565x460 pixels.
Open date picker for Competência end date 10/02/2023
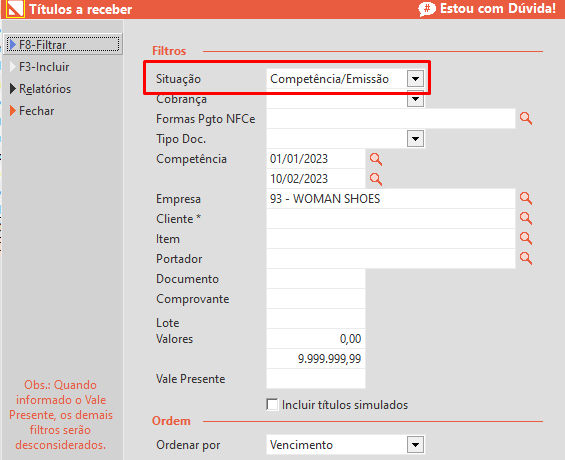click(x=376, y=179)
